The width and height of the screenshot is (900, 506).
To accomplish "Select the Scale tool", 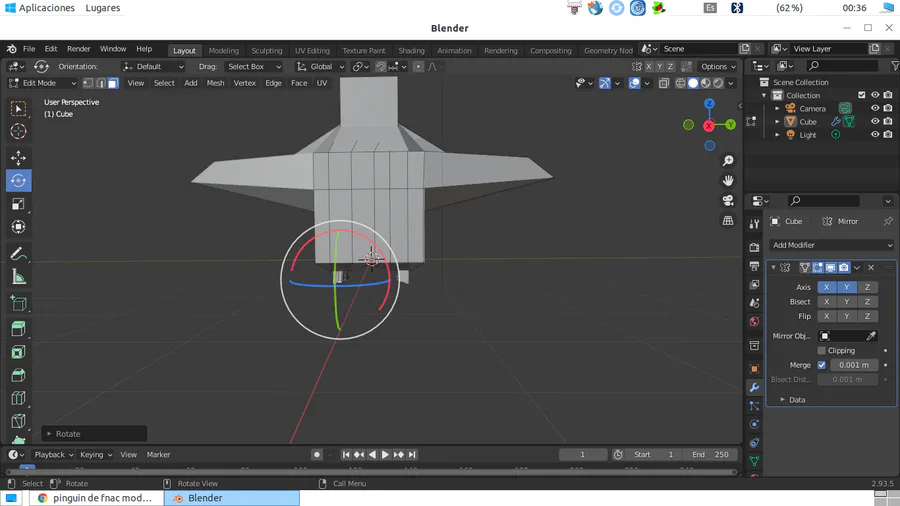I will click(18, 204).
